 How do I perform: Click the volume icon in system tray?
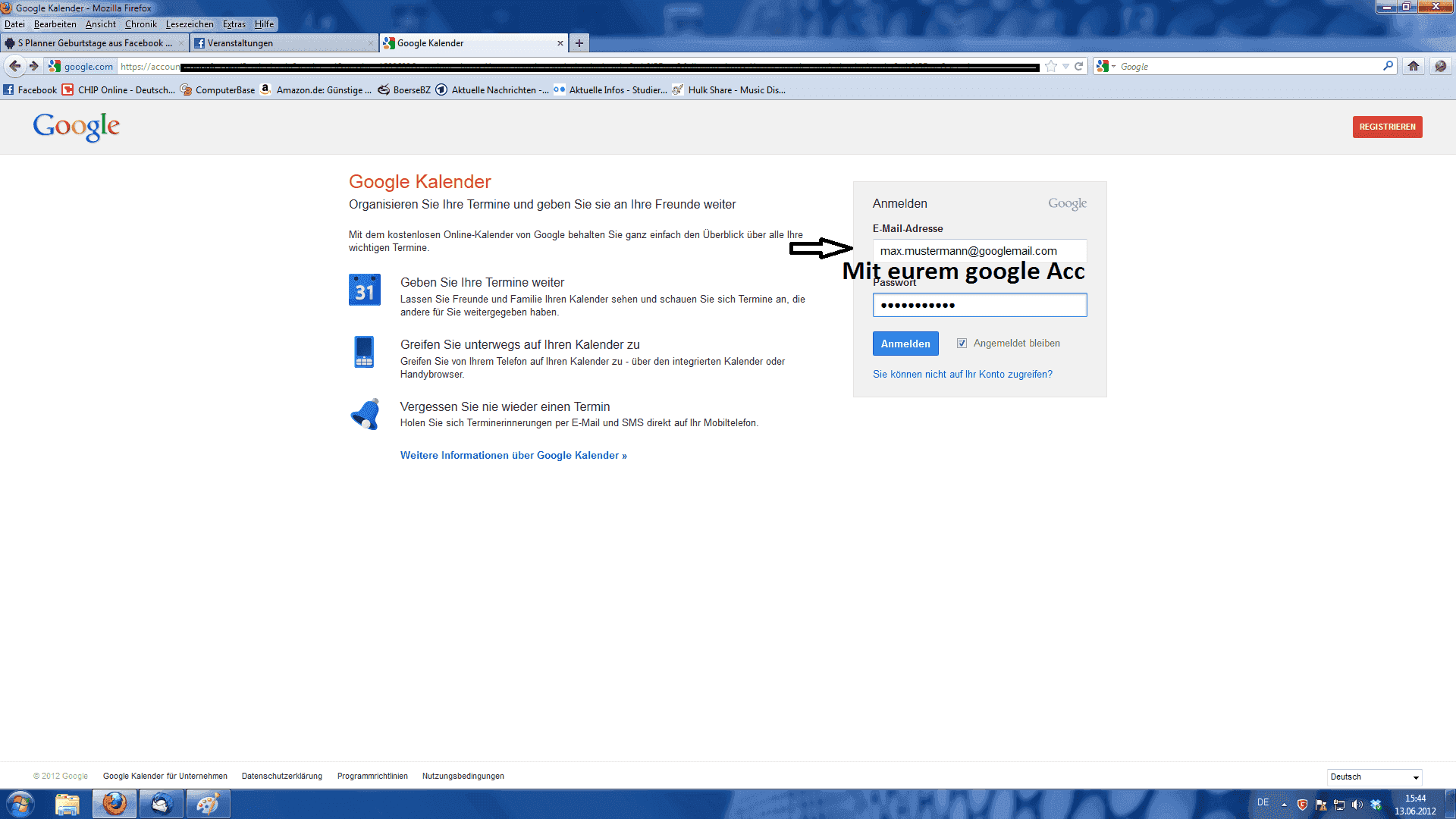1357,805
